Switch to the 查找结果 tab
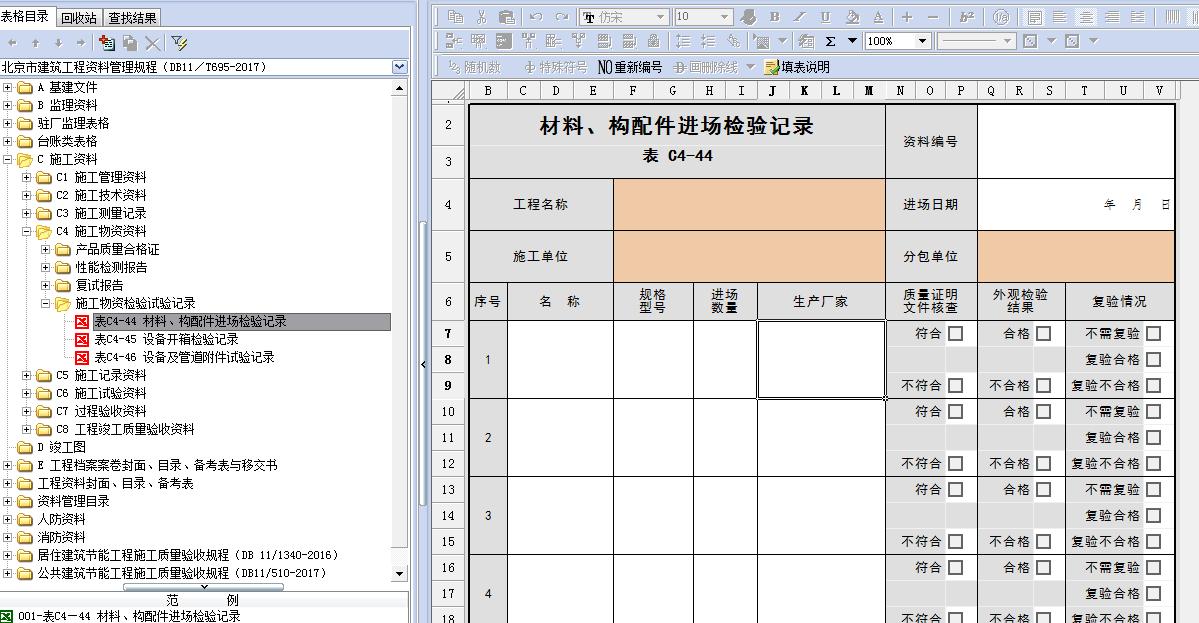Image resolution: width=1199 pixels, height=623 pixels. 132,17
